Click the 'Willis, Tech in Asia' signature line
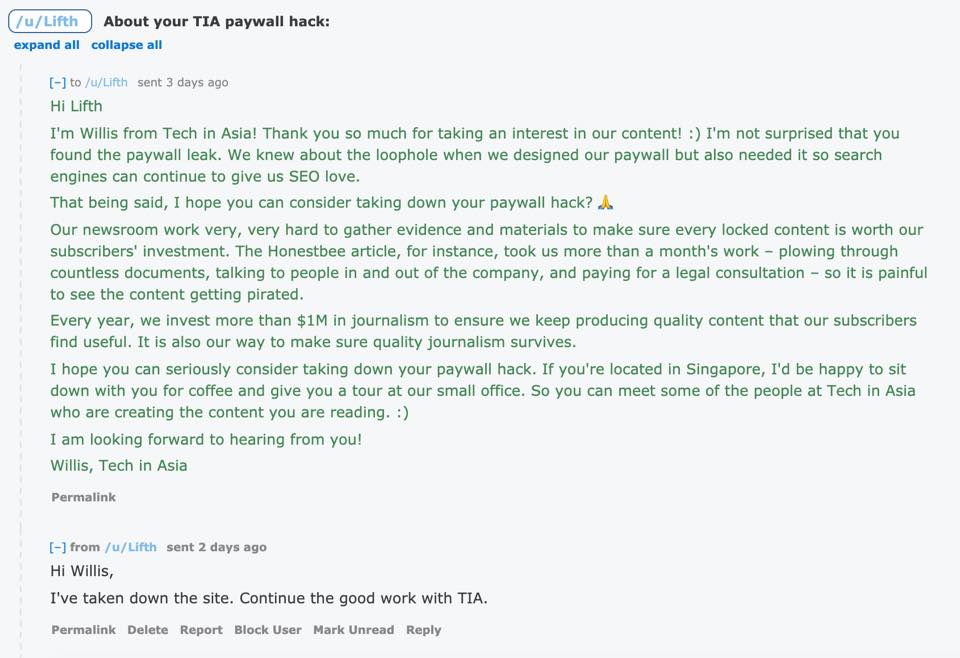Image resolution: width=960 pixels, height=658 pixels. tap(119, 466)
